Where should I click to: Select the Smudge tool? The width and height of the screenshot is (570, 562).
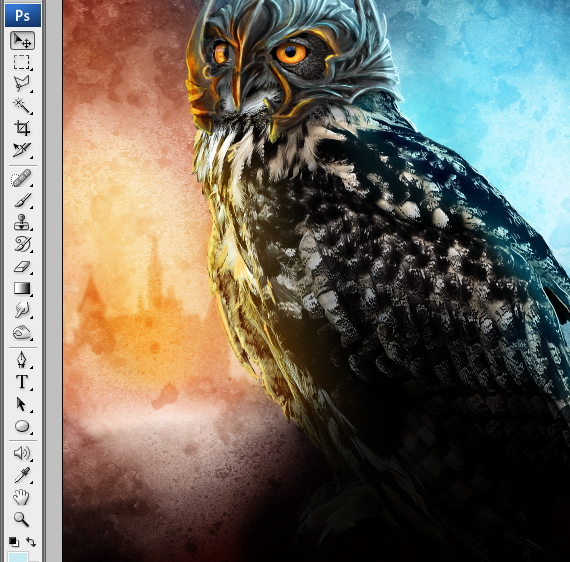click(x=22, y=310)
